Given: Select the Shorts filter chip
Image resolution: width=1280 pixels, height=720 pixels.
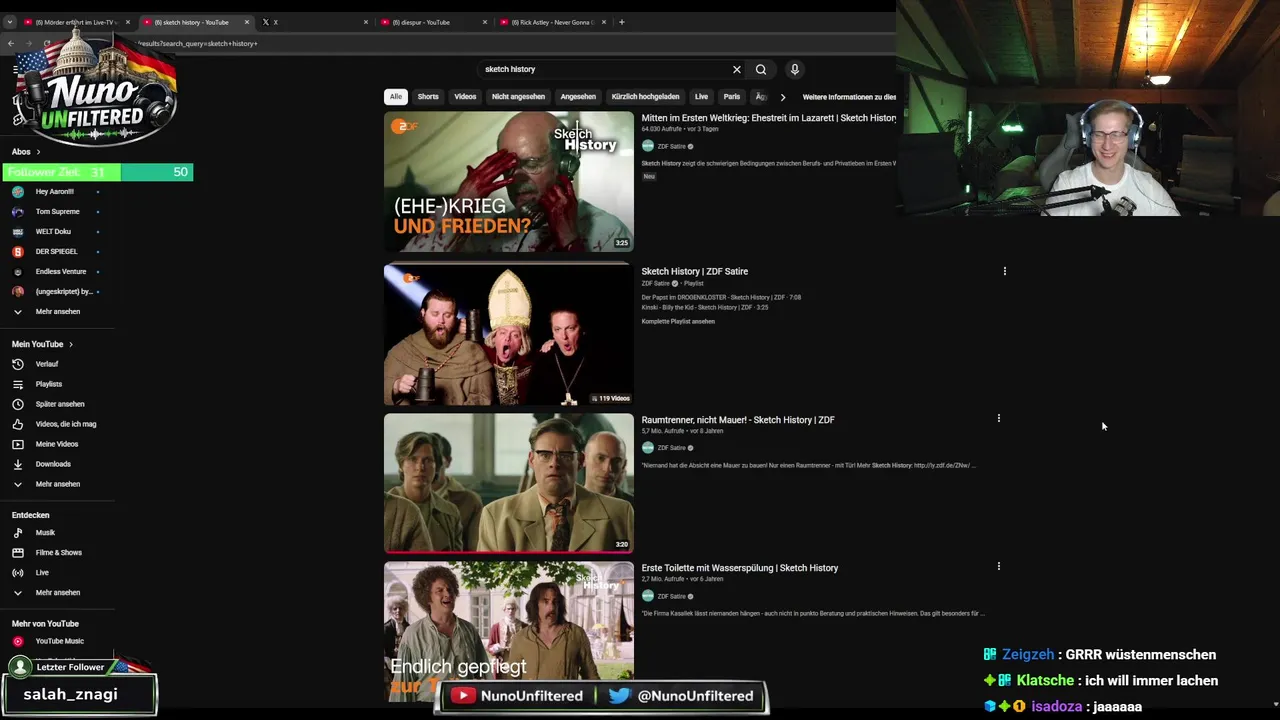Looking at the screenshot, I should pos(428,97).
